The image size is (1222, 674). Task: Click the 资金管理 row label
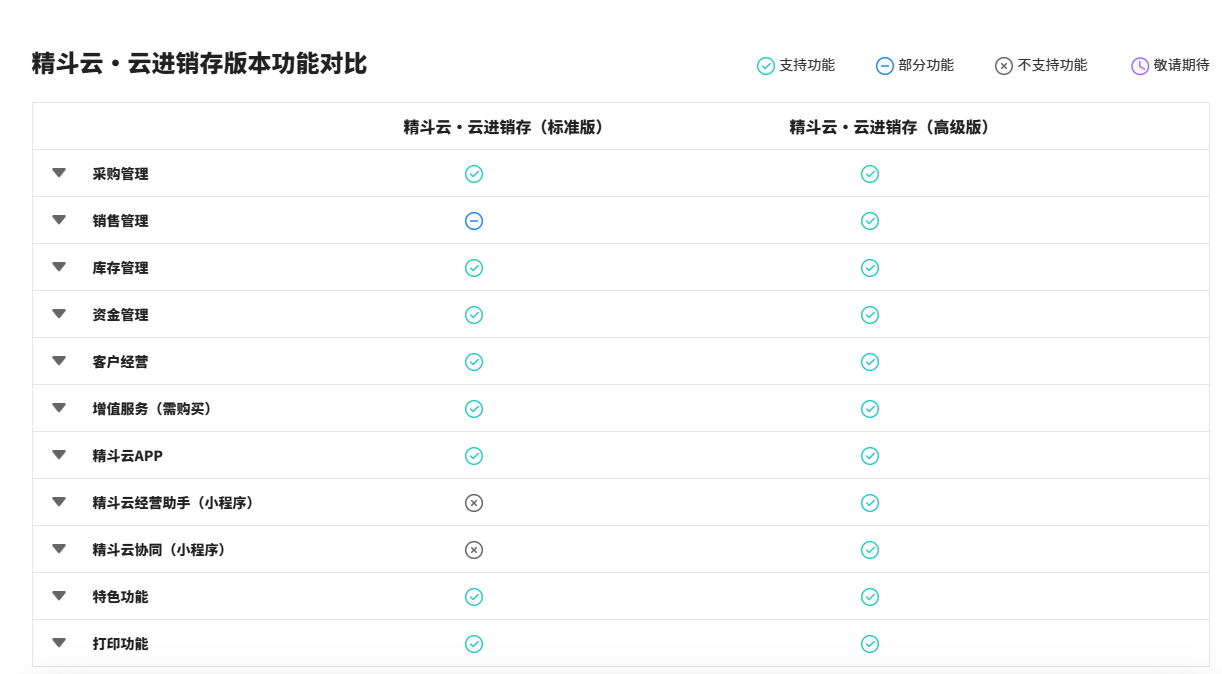tap(120, 314)
